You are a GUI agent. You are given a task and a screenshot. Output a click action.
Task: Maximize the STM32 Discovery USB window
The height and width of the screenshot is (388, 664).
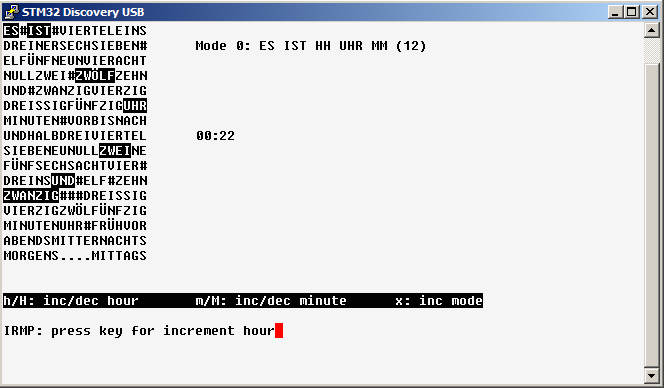pyautogui.click(x=632, y=12)
